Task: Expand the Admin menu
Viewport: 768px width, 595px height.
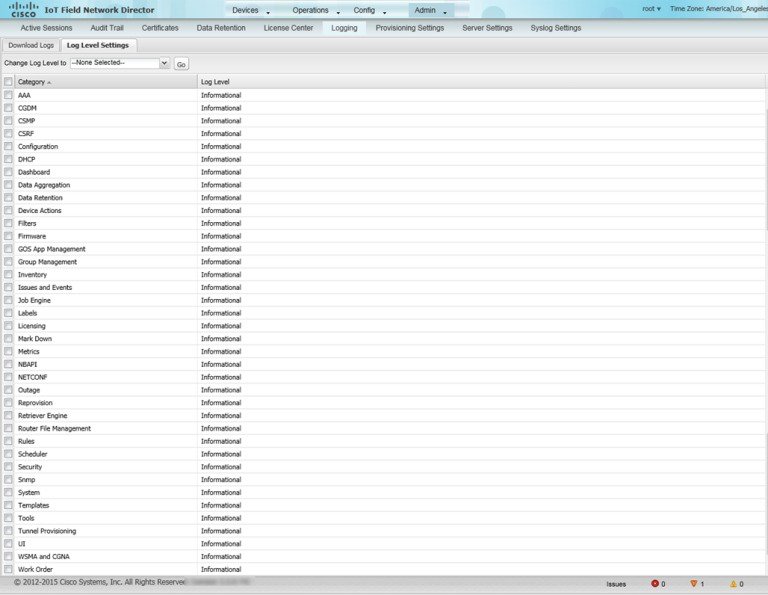Action: [x=430, y=10]
